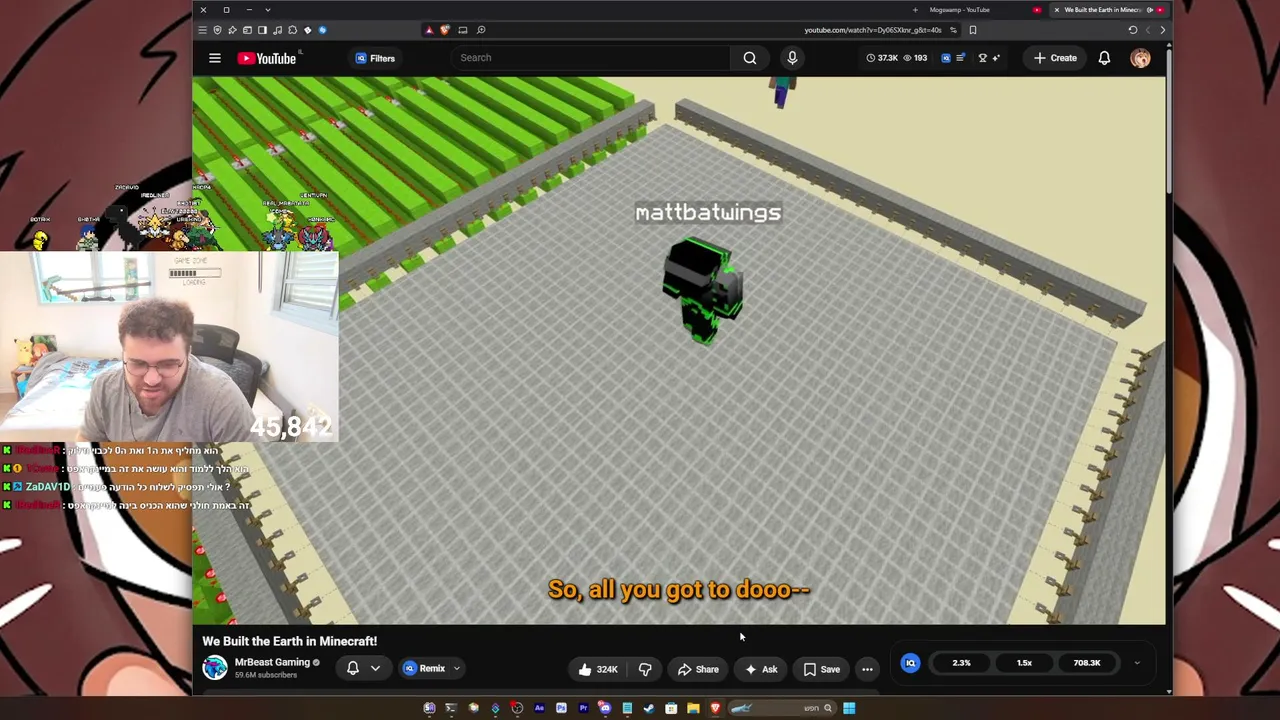Open the vidIQ icon in the masthead

(x=946, y=58)
